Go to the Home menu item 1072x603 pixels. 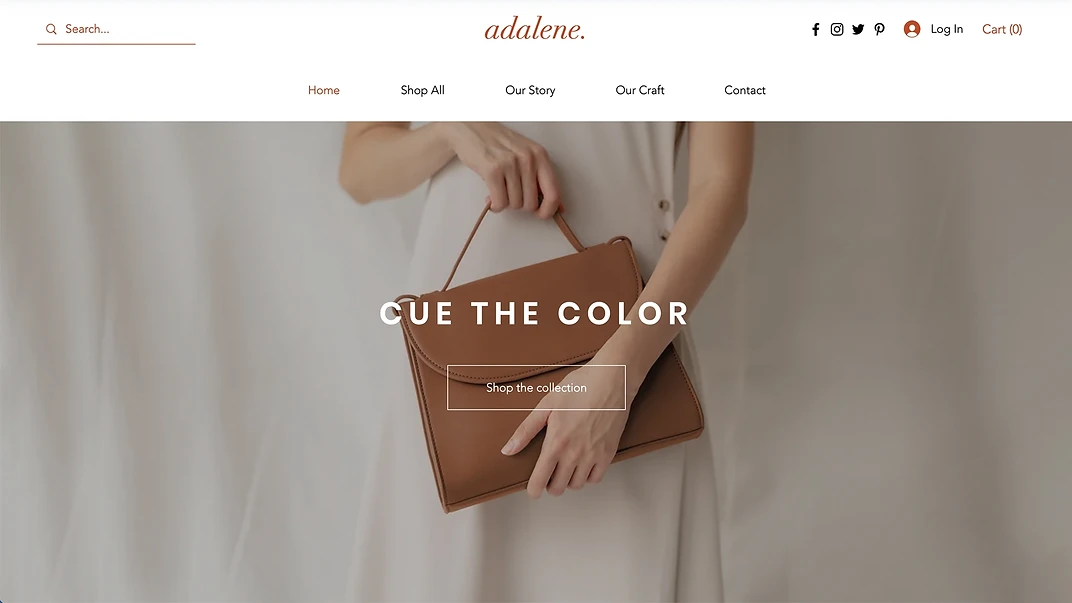[x=323, y=90]
